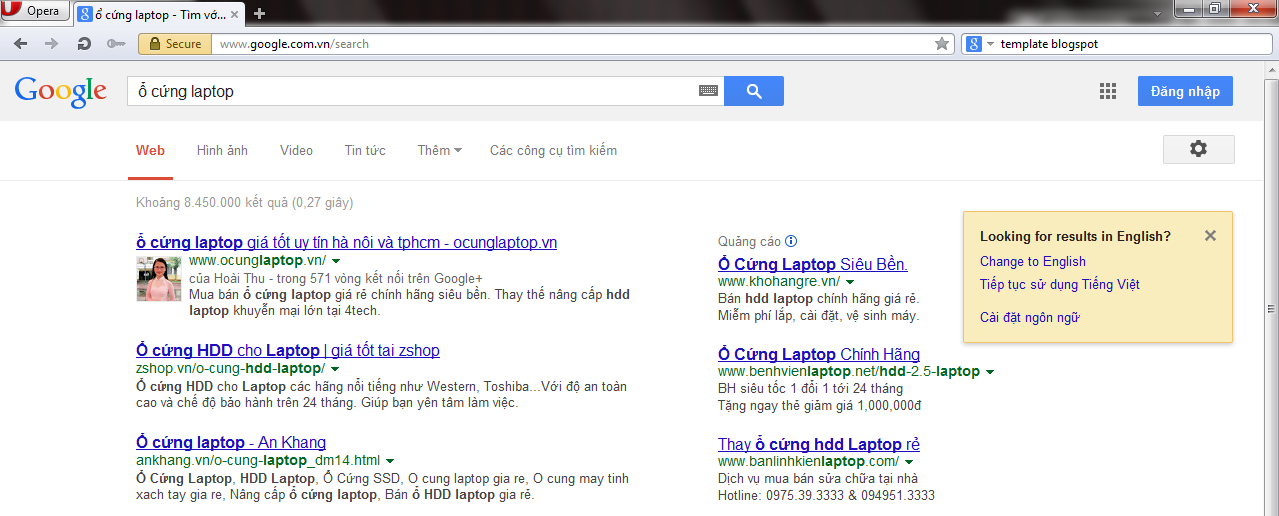This screenshot has height=516, width=1279.
Task: Click the 'template blogspot' search field
Action: 1130,43
